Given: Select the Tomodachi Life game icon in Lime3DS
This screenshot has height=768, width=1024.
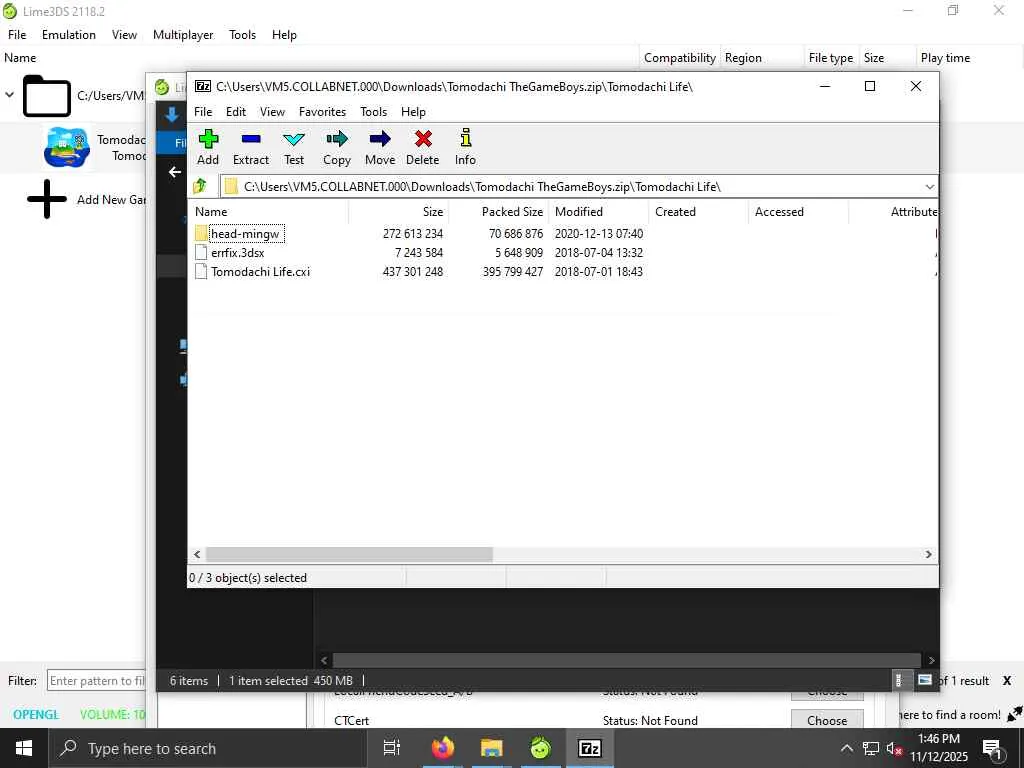Looking at the screenshot, I should pyautogui.click(x=67, y=148).
